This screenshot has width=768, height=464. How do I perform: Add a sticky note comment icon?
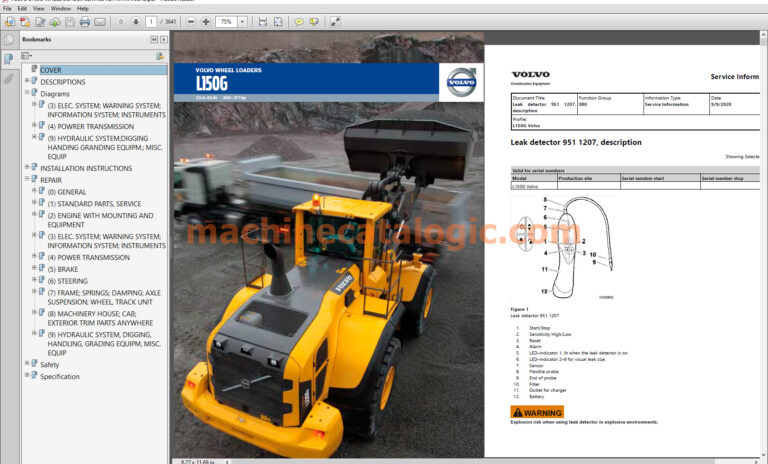click(x=299, y=22)
